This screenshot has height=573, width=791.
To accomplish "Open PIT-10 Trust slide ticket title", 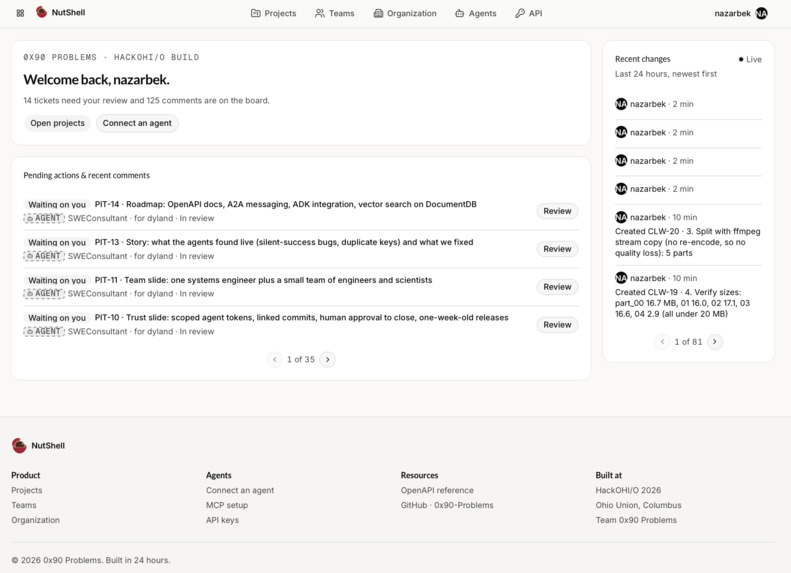I will [x=301, y=318].
